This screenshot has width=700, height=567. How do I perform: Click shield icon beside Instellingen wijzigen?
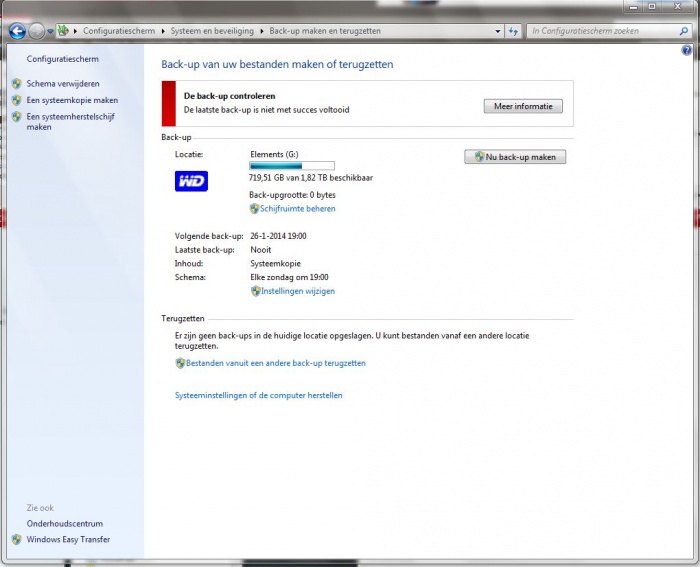point(255,291)
